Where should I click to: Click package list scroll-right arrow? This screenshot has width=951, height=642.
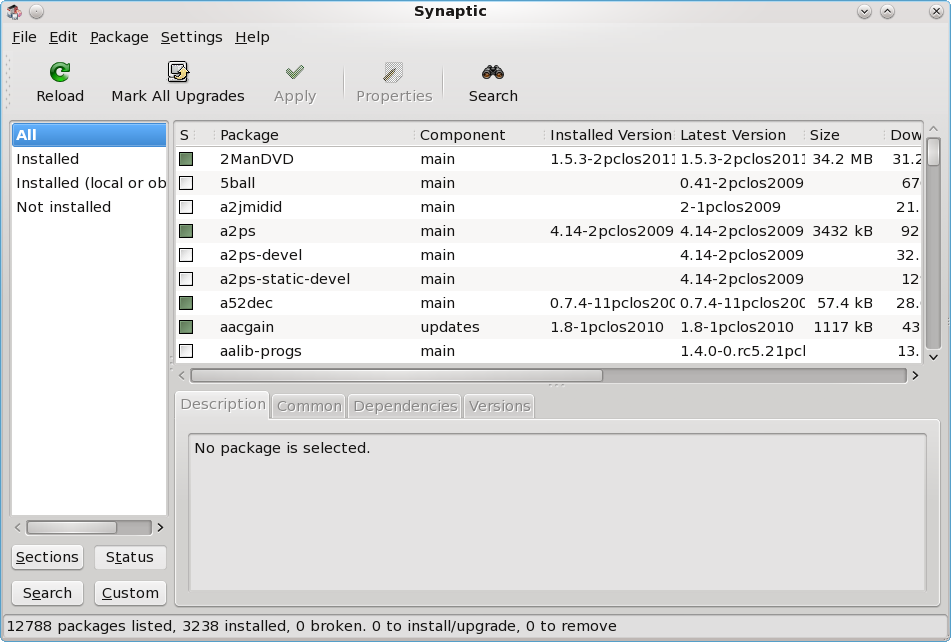coord(915,376)
